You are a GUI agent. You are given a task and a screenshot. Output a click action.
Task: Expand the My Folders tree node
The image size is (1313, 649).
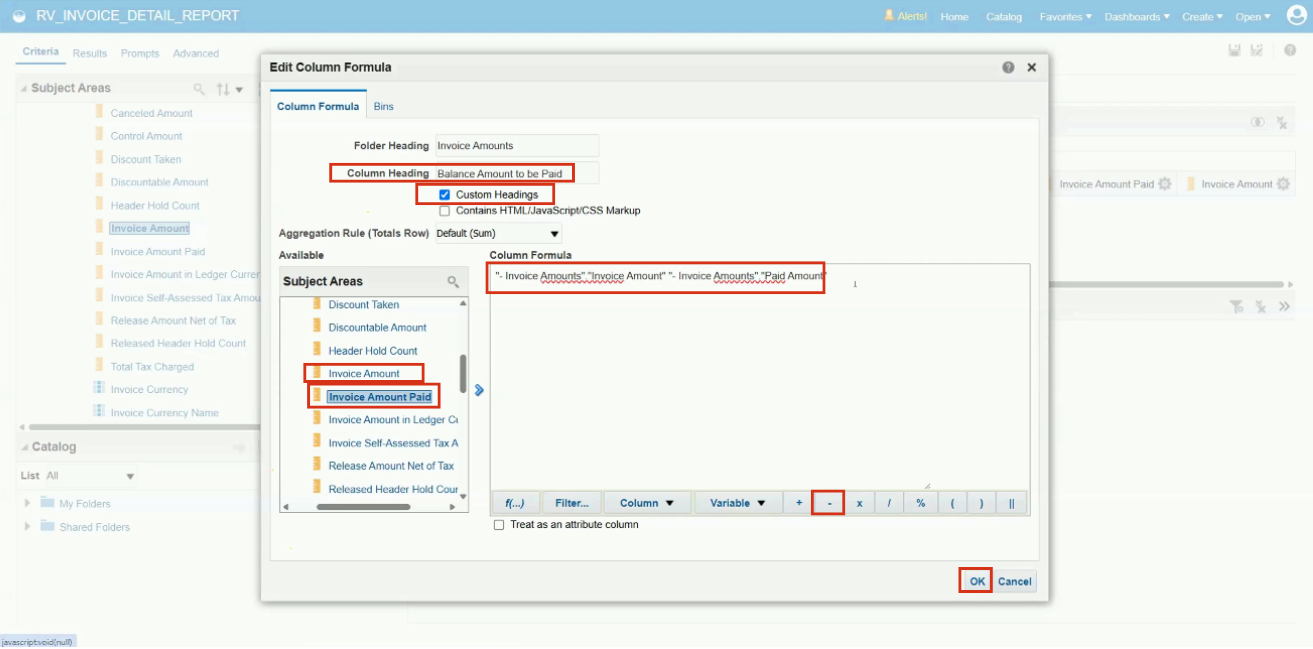coord(27,505)
